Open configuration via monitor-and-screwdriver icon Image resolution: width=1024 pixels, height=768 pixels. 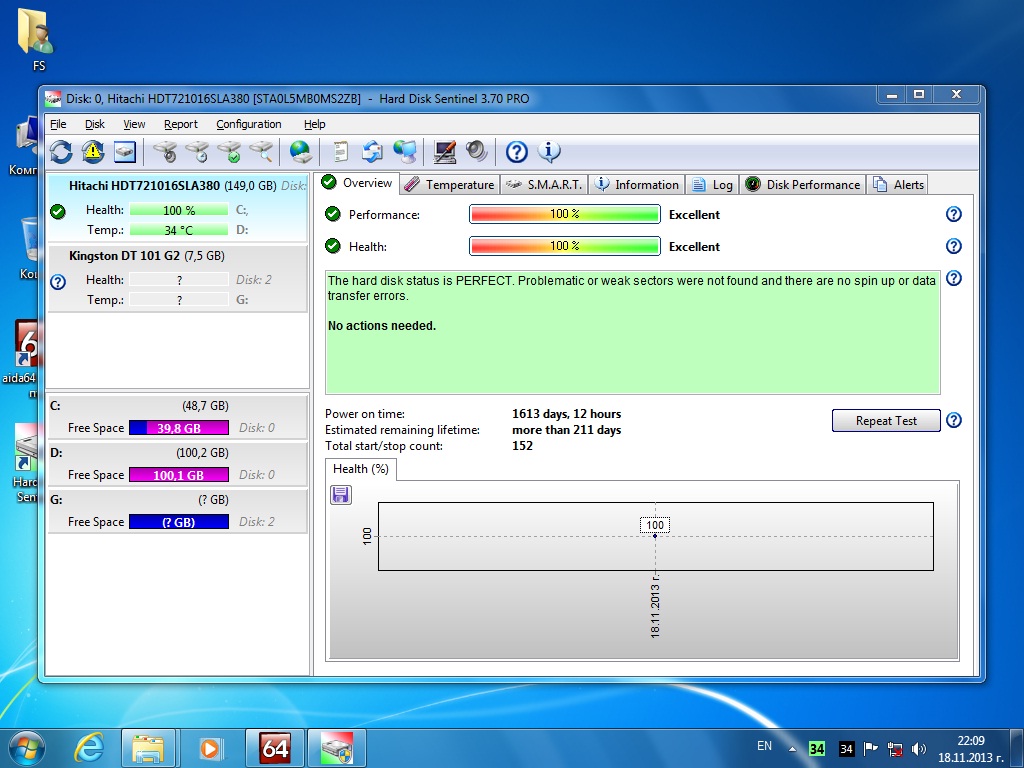[x=445, y=152]
